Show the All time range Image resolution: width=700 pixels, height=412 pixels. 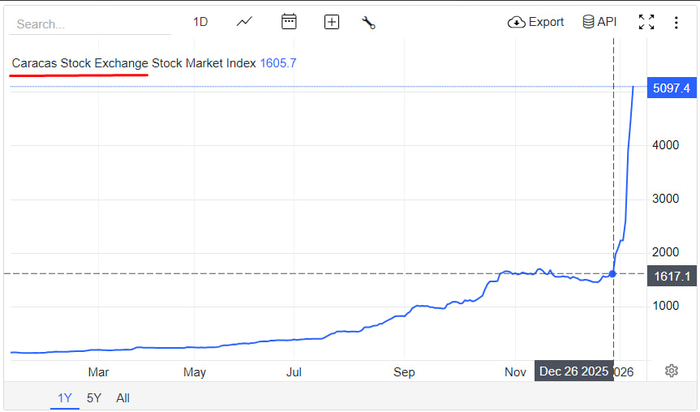(x=123, y=398)
